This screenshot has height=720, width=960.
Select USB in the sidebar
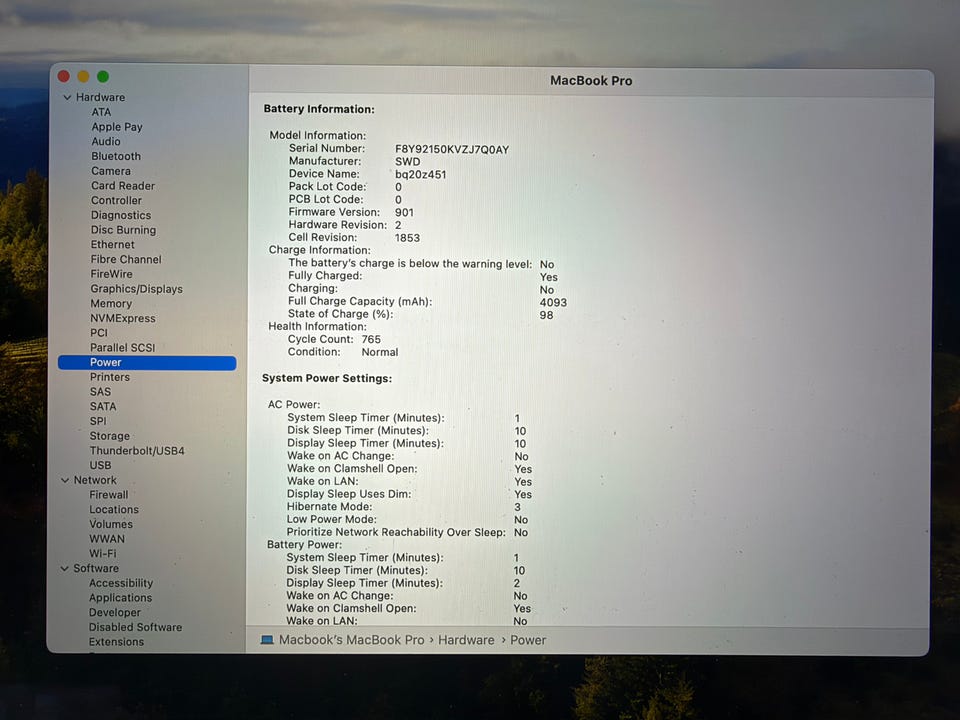coord(100,465)
